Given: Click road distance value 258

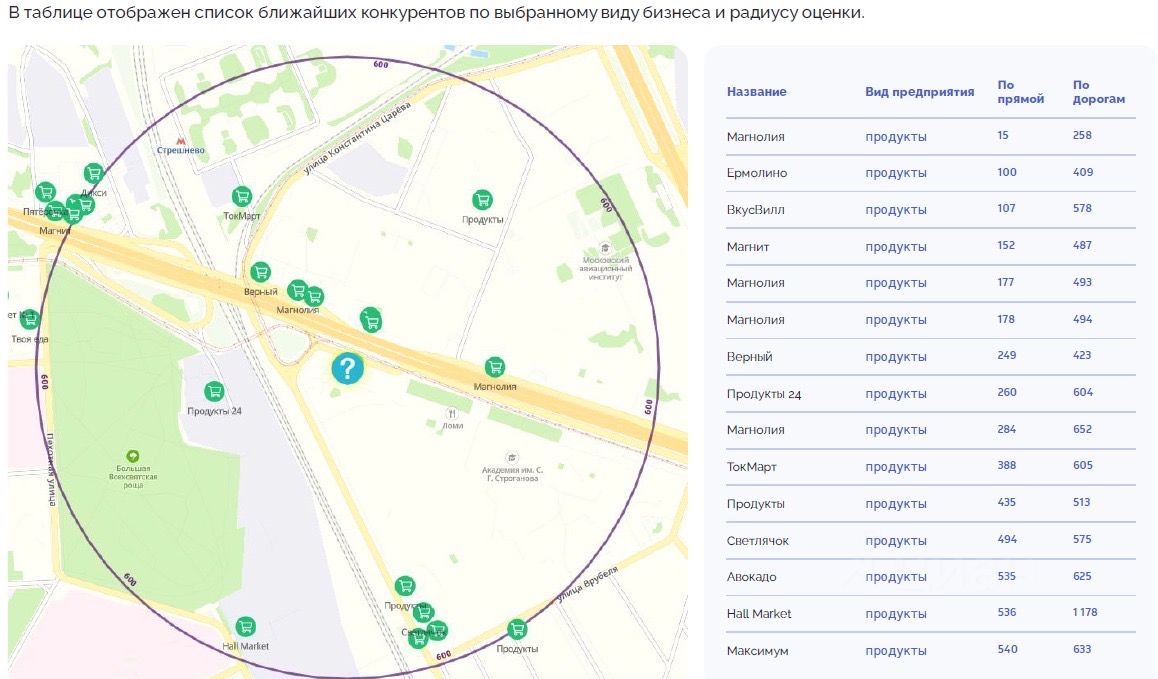Looking at the screenshot, I should pos(1082,135).
